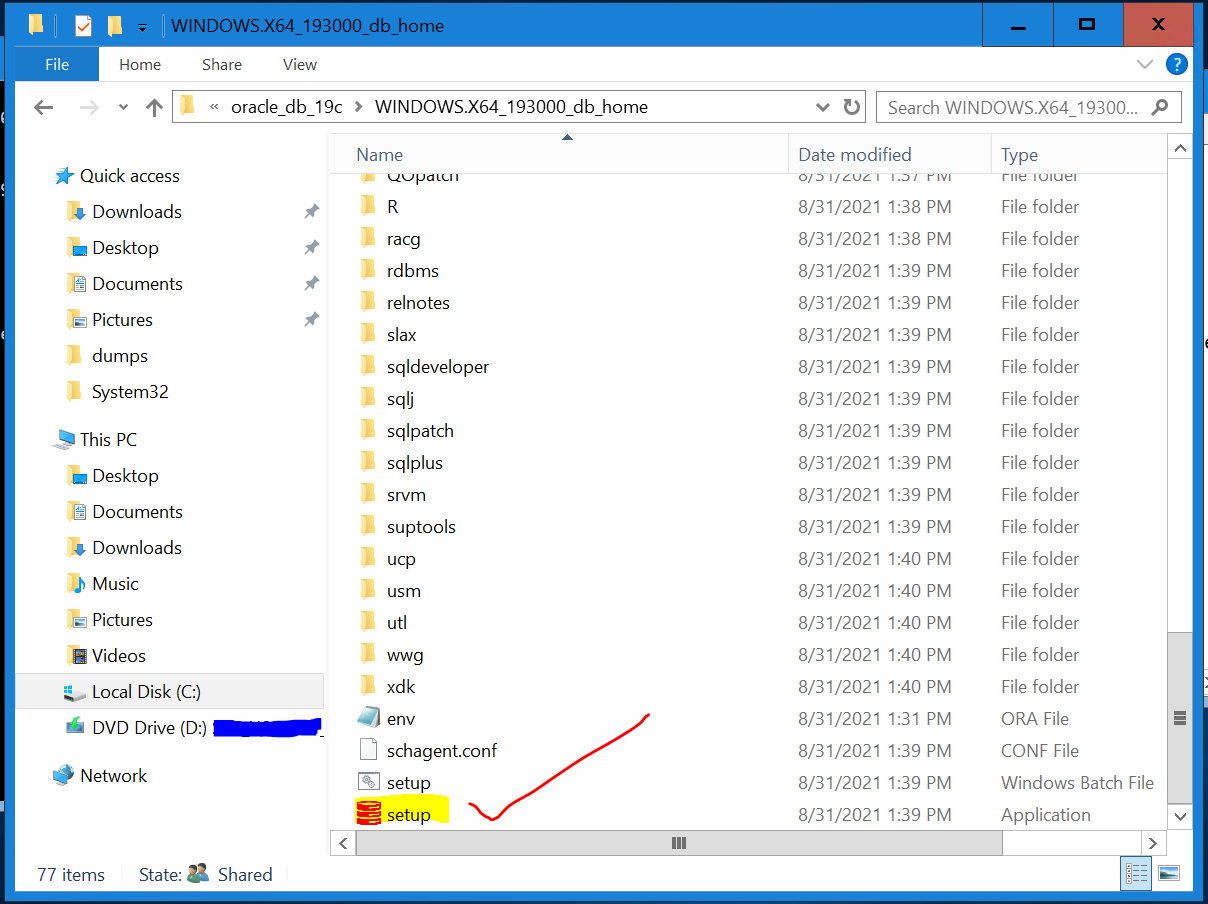Click scroll down arrow of file list
Viewport: 1208px width, 904px height.
[x=1180, y=816]
